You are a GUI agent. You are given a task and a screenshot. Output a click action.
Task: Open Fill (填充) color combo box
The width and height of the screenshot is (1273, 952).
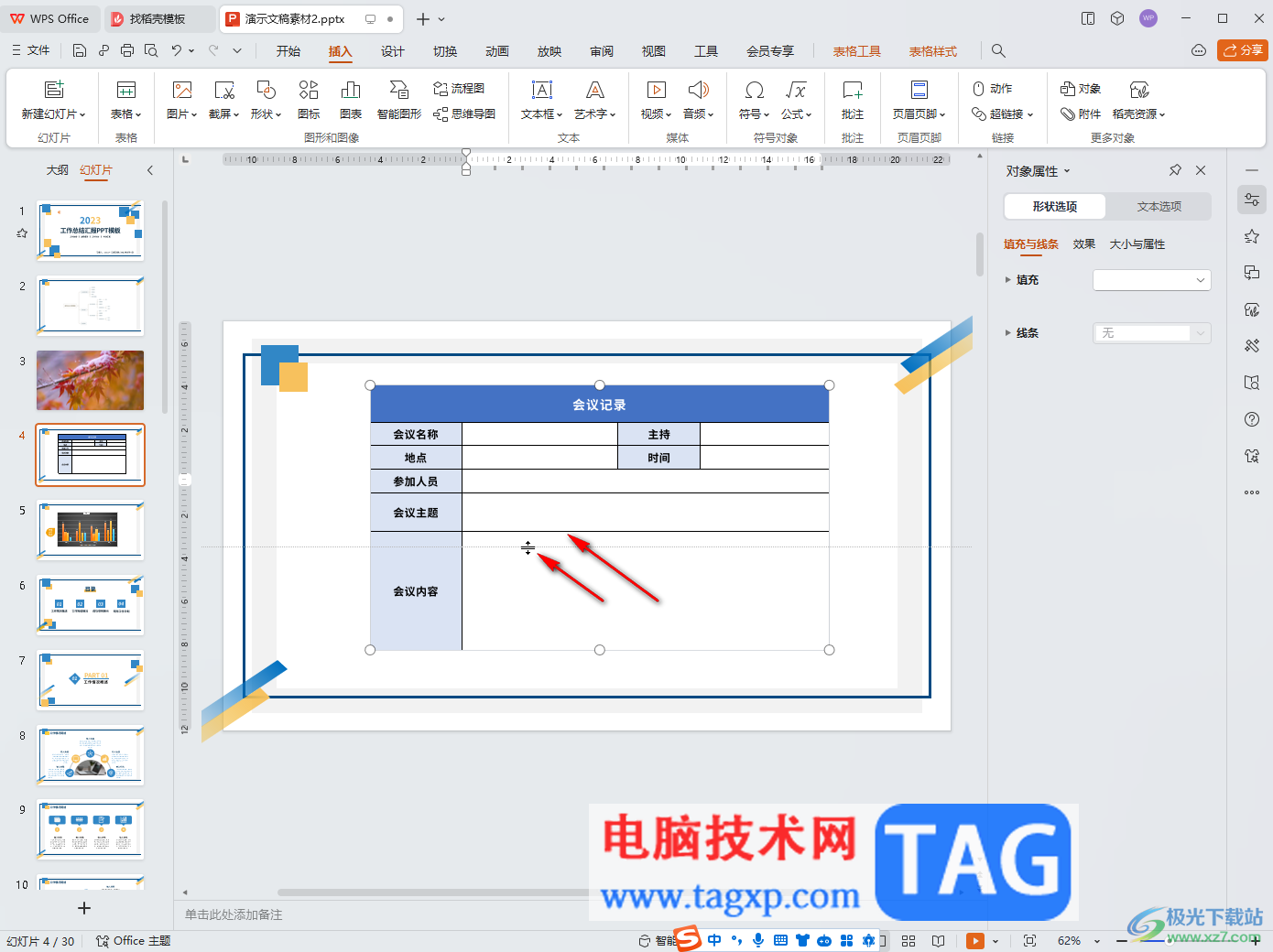pyautogui.click(x=1152, y=280)
